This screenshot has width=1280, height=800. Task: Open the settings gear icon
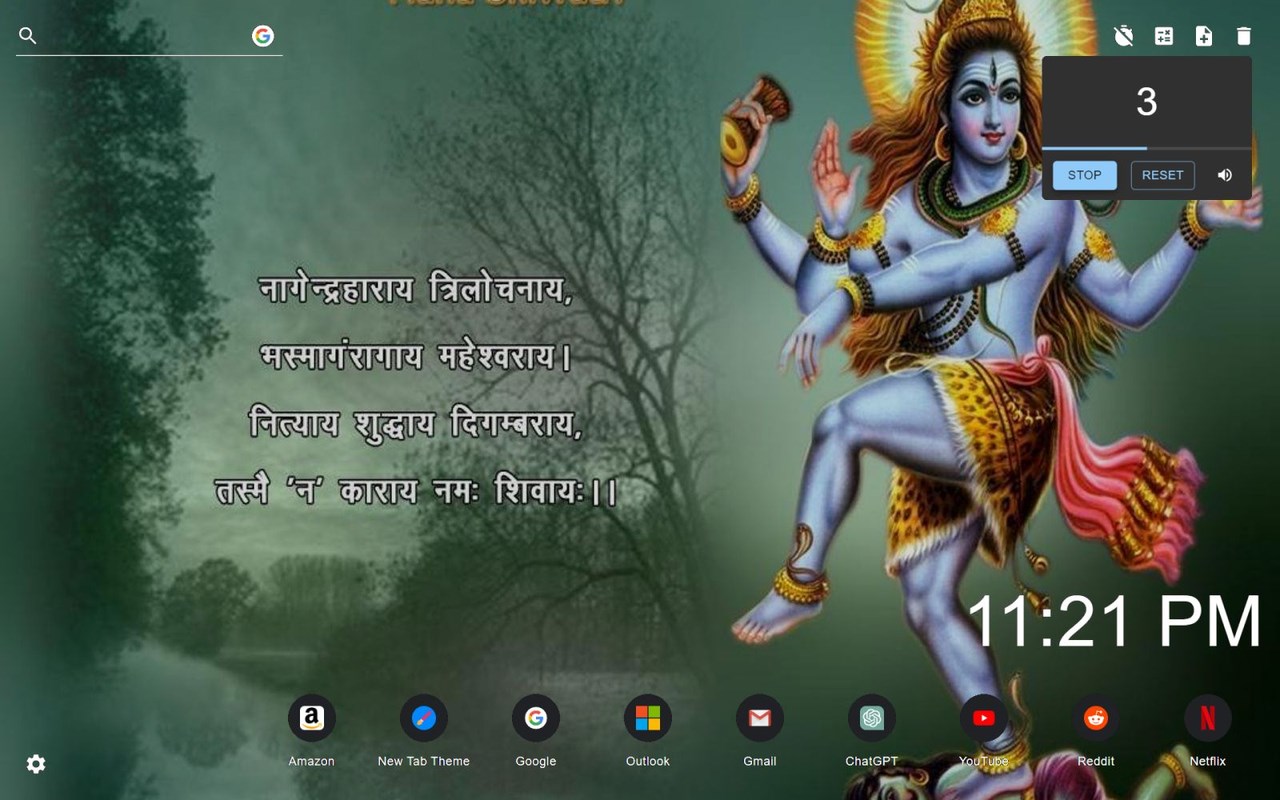pyautogui.click(x=36, y=764)
